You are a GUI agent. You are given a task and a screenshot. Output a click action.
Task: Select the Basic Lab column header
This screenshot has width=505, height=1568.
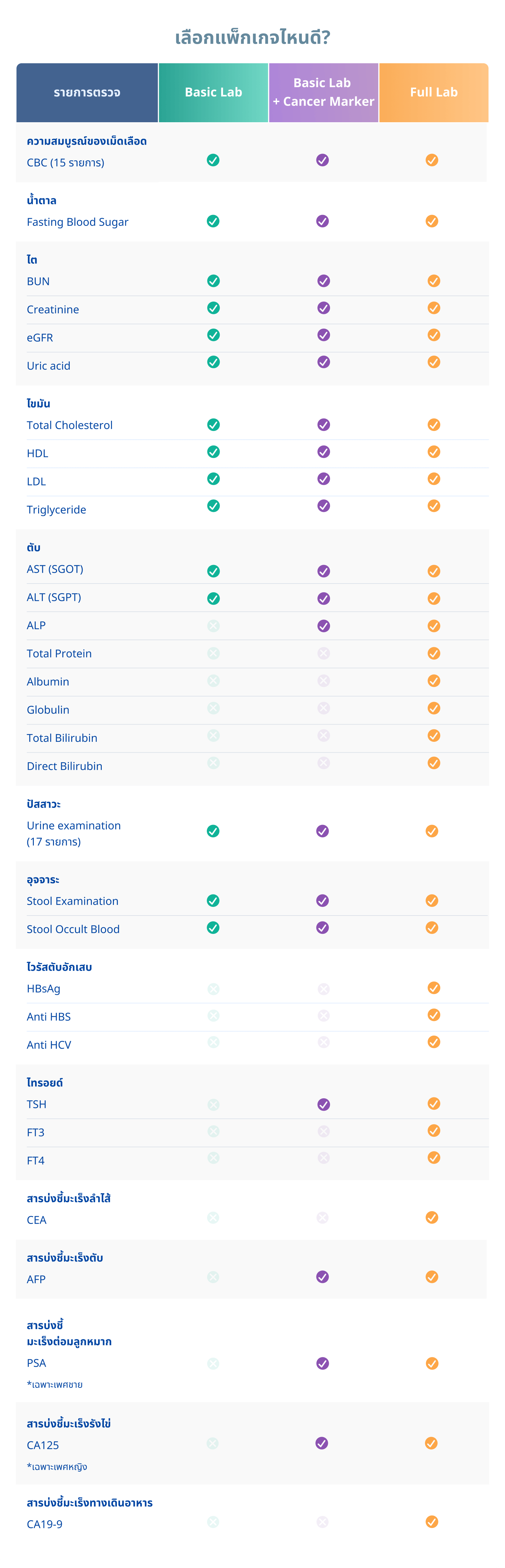[x=213, y=92]
